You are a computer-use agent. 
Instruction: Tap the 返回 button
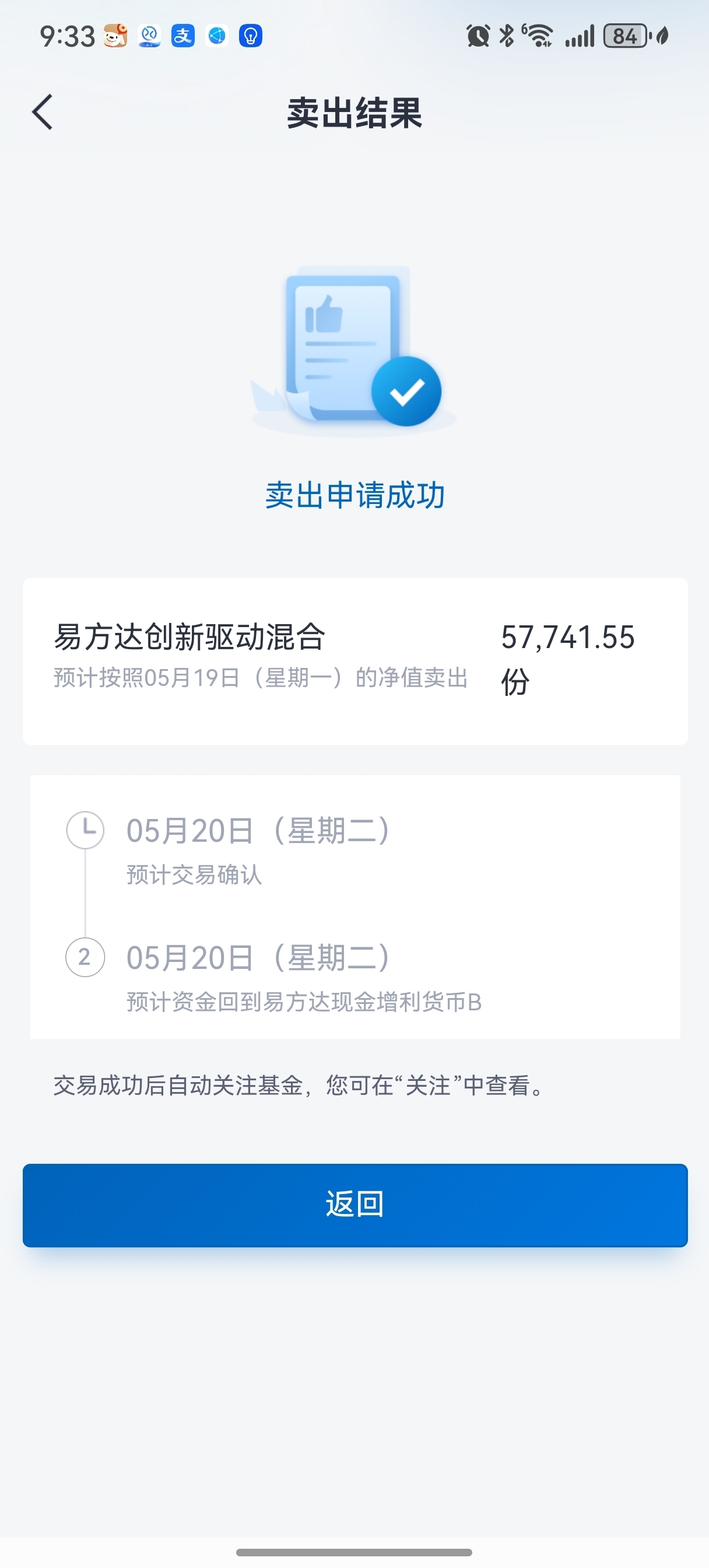(356, 1205)
